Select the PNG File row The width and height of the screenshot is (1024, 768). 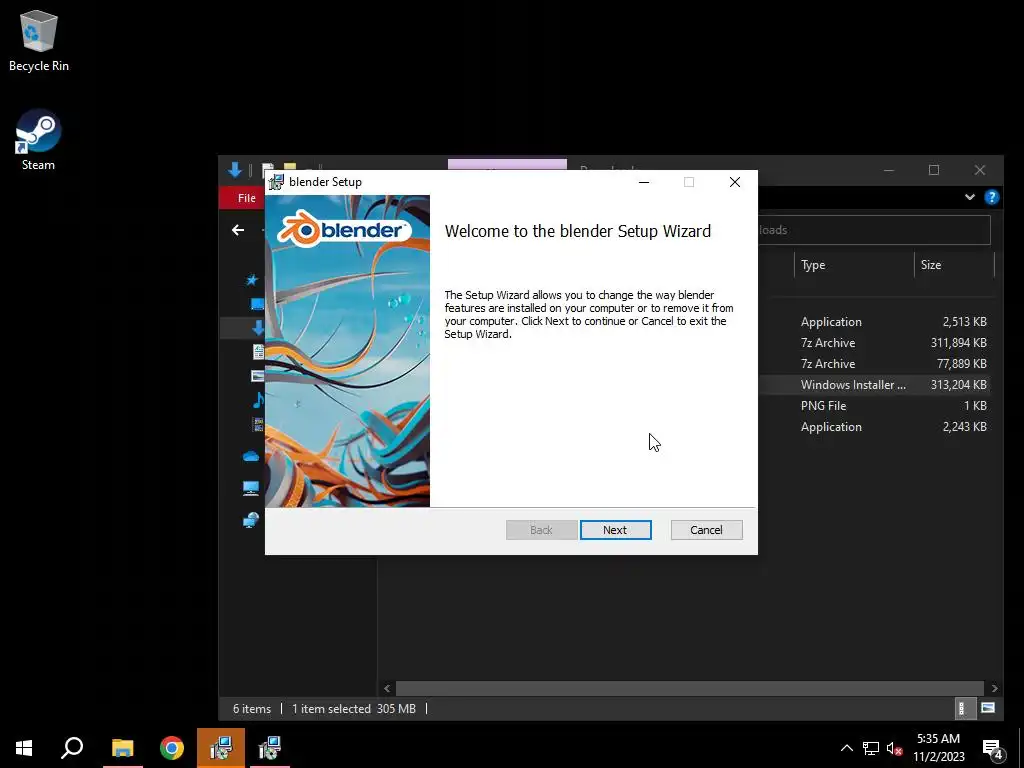874,406
